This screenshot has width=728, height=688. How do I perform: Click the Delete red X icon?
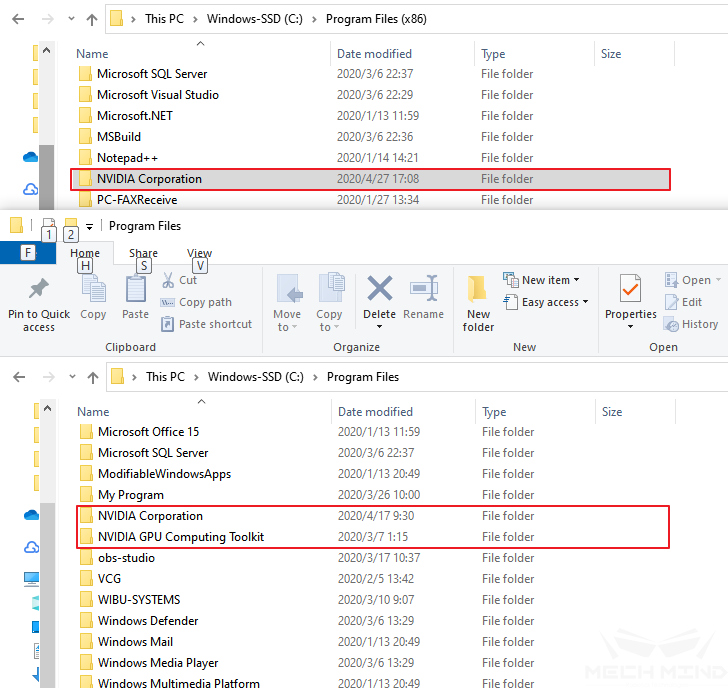coord(380,288)
